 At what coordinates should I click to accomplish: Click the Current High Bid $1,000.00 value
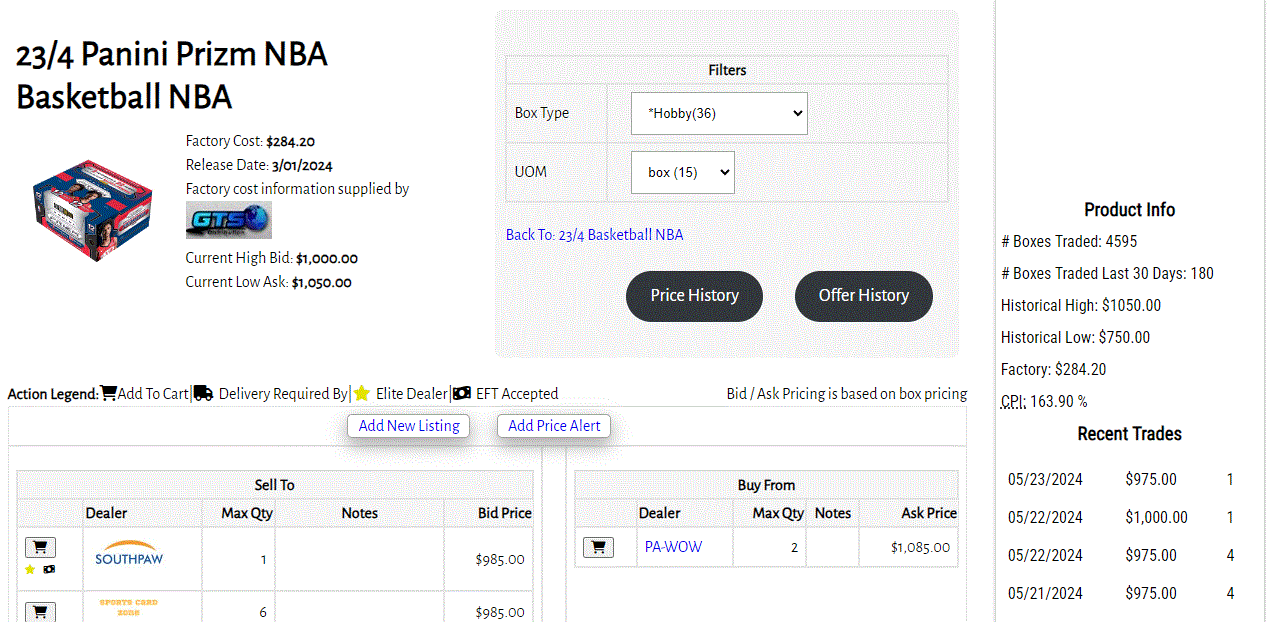[327, 259]
